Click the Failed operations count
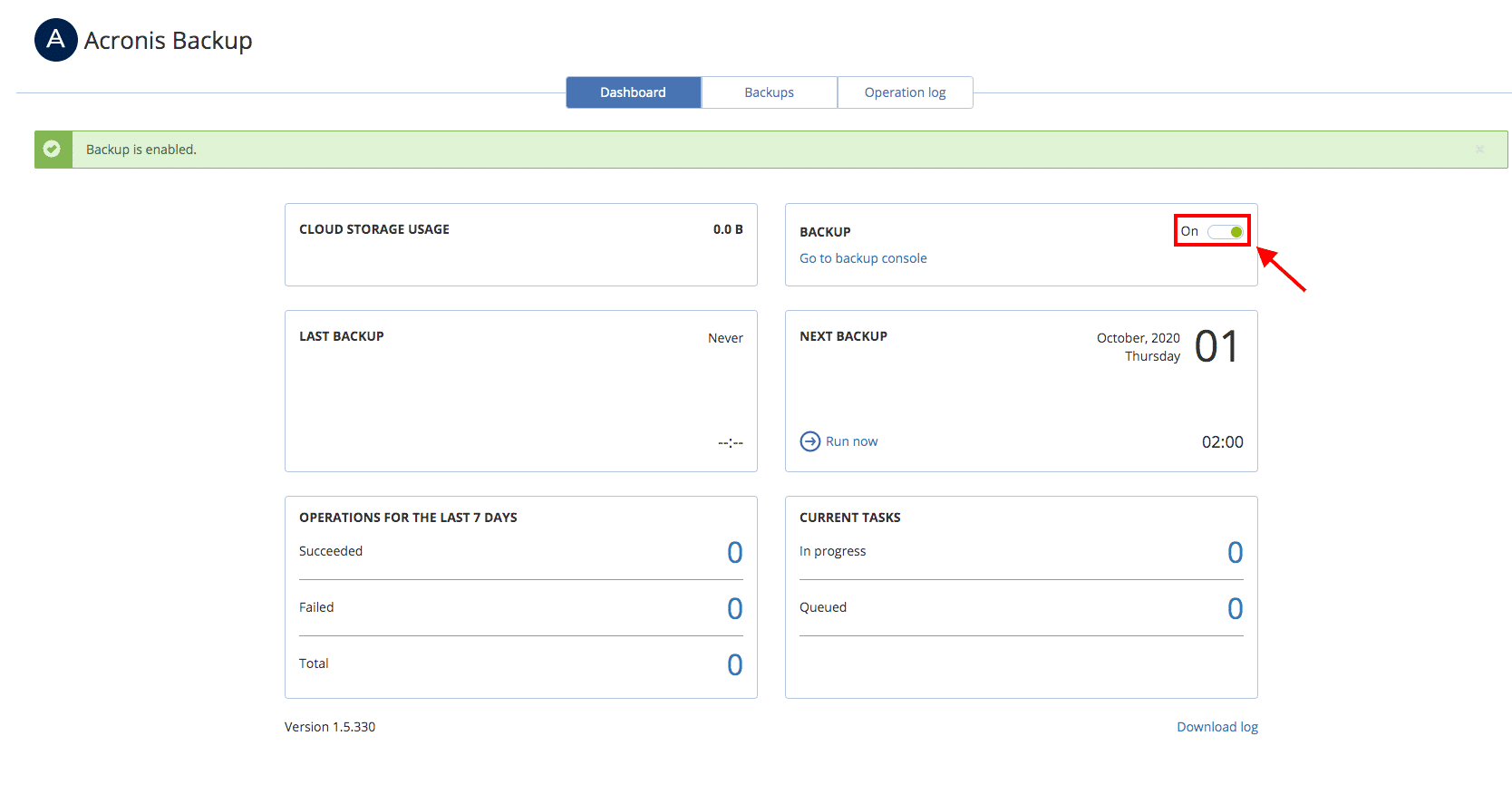1512x794 pixels. point(735,608)
